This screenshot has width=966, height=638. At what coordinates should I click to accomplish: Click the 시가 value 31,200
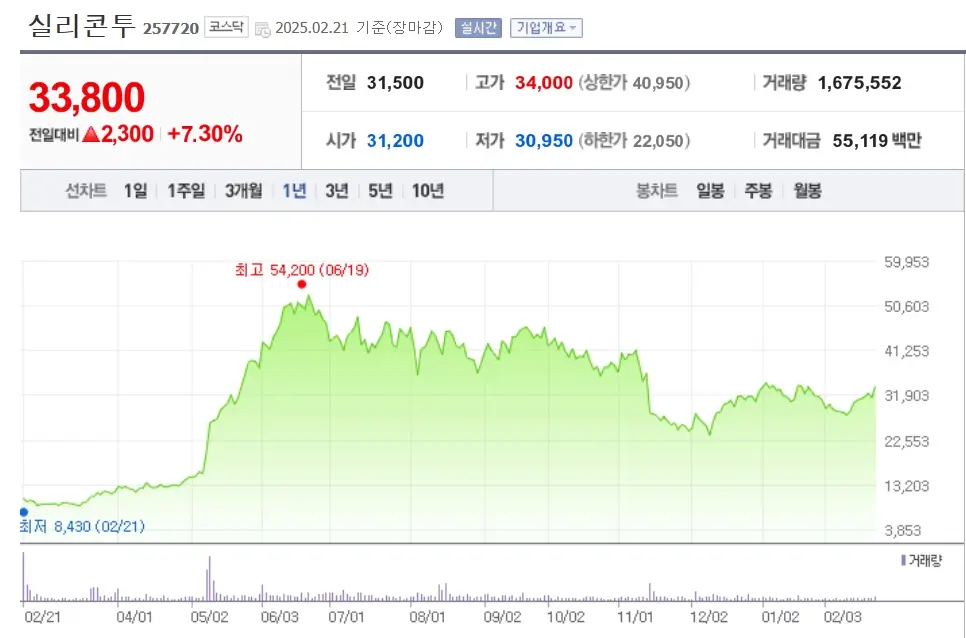[x=395, y=141]
